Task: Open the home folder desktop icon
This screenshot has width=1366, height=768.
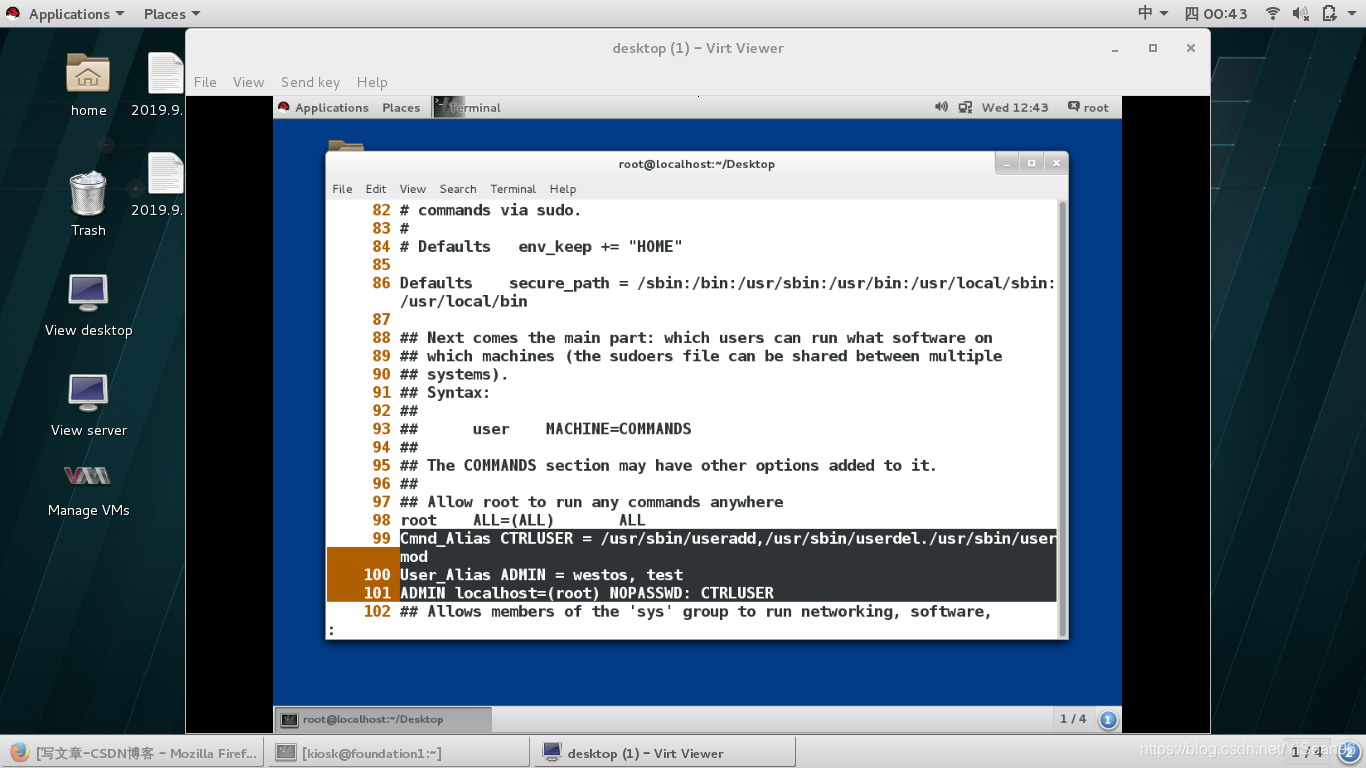Action: (x=88, y=75)
